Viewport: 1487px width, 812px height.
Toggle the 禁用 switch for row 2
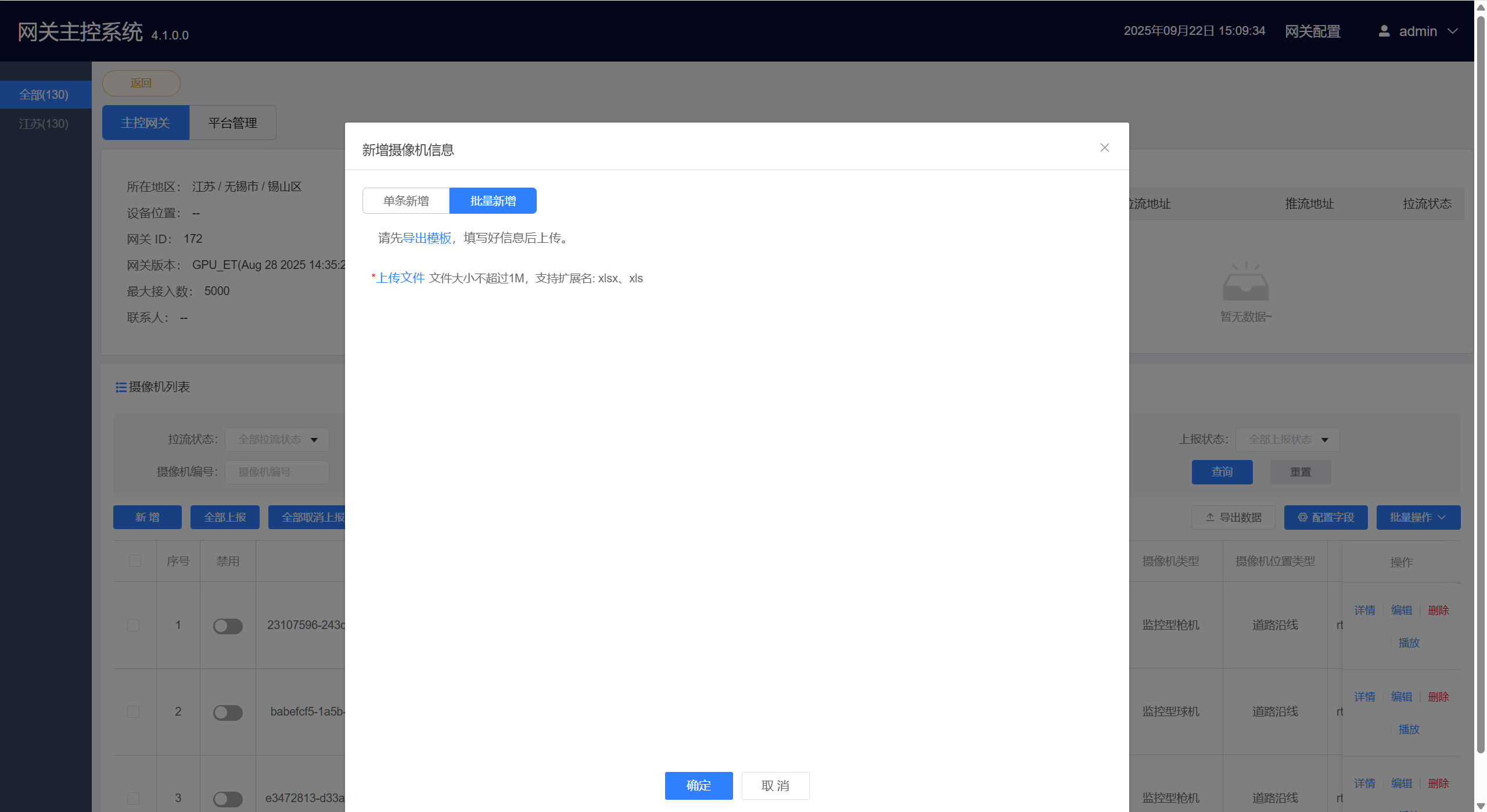pos(228,712)
